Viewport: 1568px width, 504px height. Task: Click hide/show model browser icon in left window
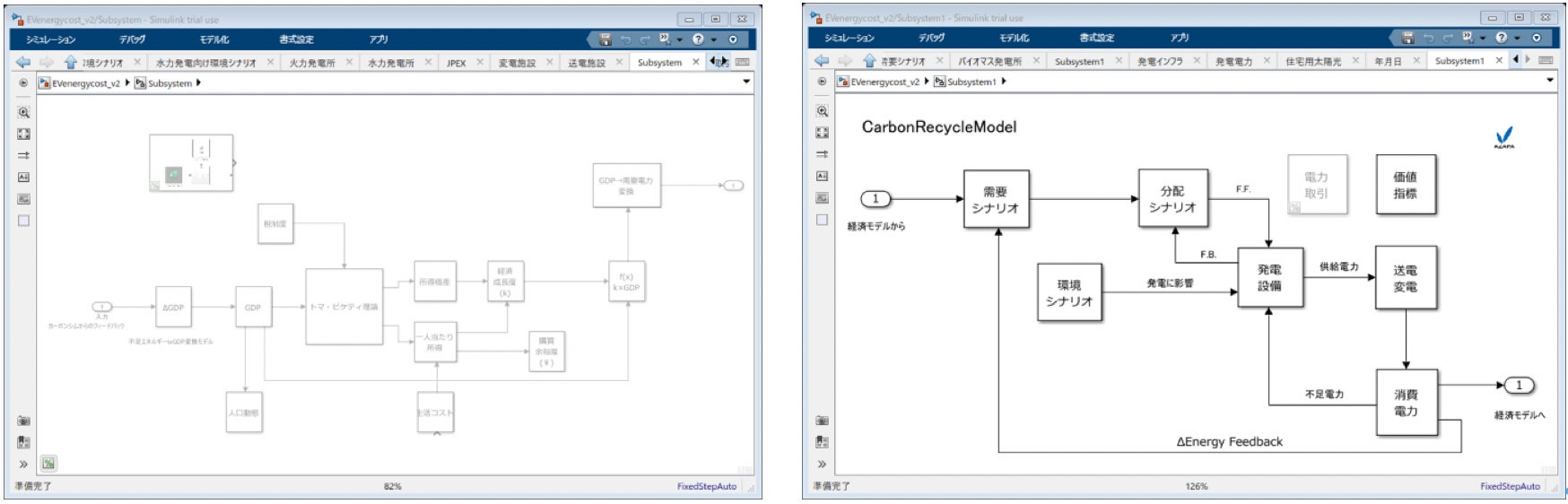23,82
